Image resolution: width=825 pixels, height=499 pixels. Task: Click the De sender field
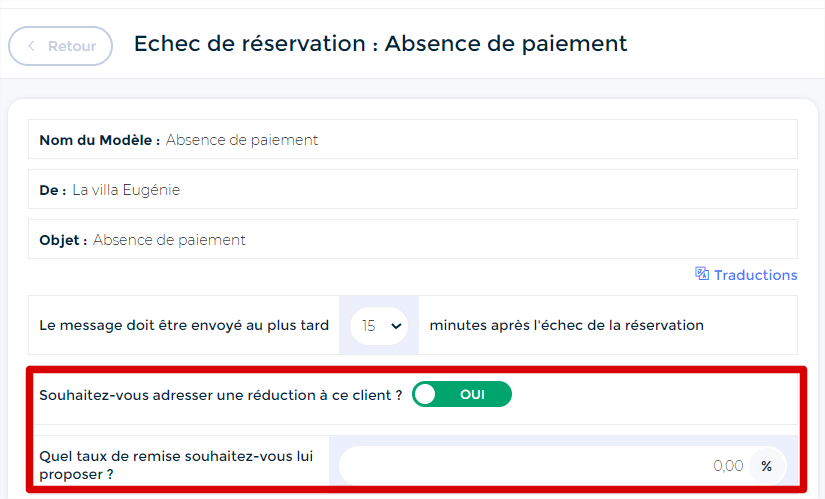coord(412,189)
